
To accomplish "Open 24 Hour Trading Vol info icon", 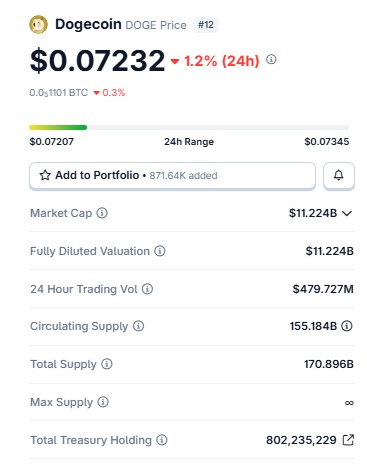I will pos(147,289).
